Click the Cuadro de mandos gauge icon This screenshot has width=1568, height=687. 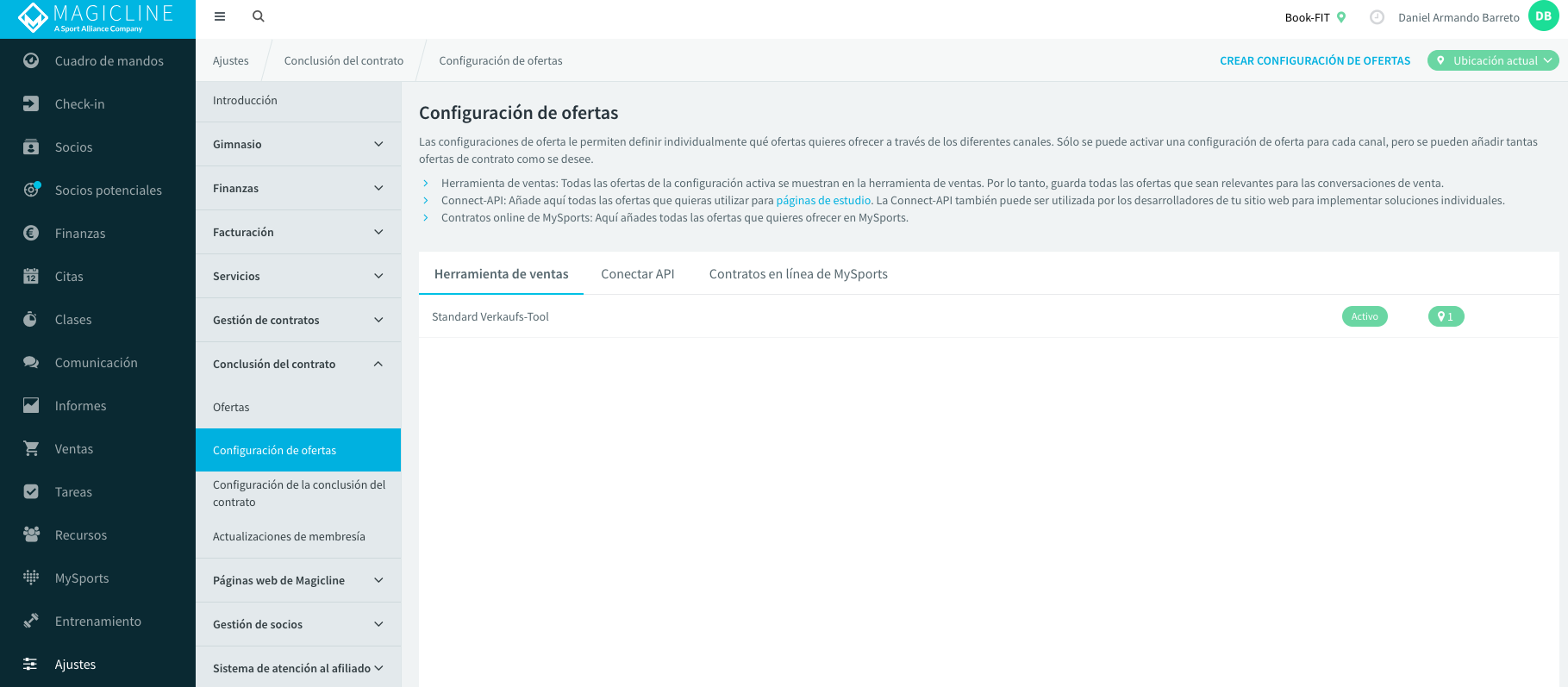pyautogui.click(x=31, y=60)
